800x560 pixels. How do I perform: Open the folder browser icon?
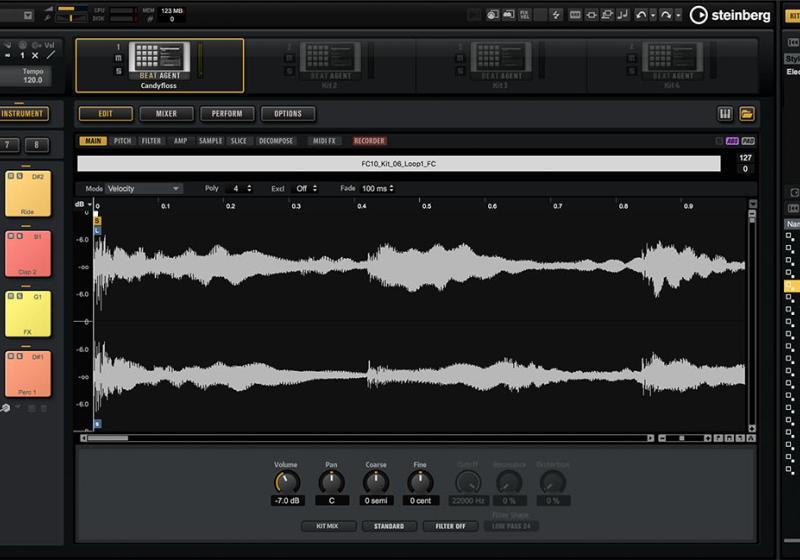coord(747,114)
